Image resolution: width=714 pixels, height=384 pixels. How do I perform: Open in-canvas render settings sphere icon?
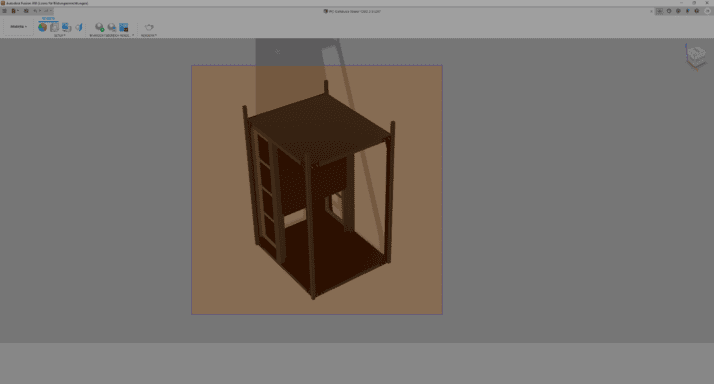[112, 27]
